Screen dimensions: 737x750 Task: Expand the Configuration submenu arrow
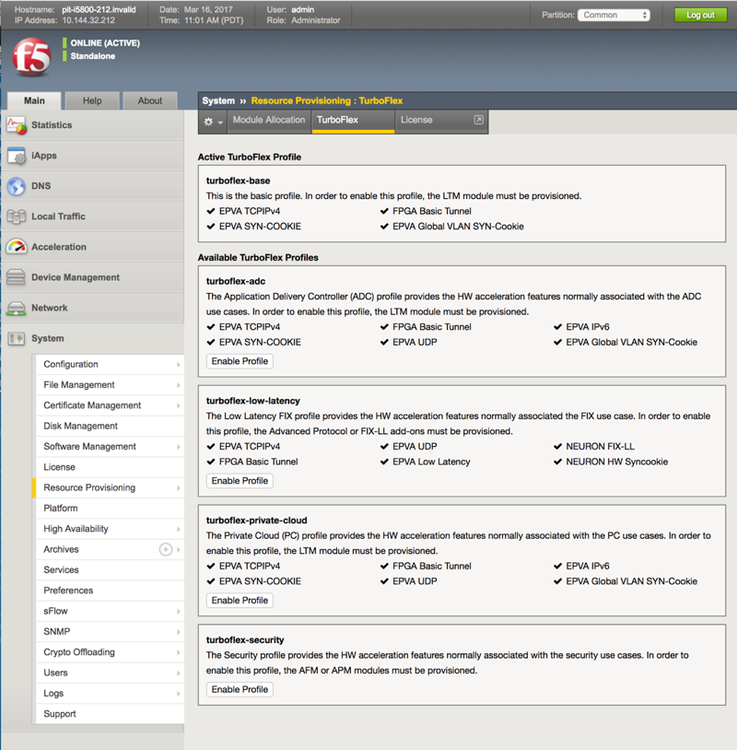point(178,365)
